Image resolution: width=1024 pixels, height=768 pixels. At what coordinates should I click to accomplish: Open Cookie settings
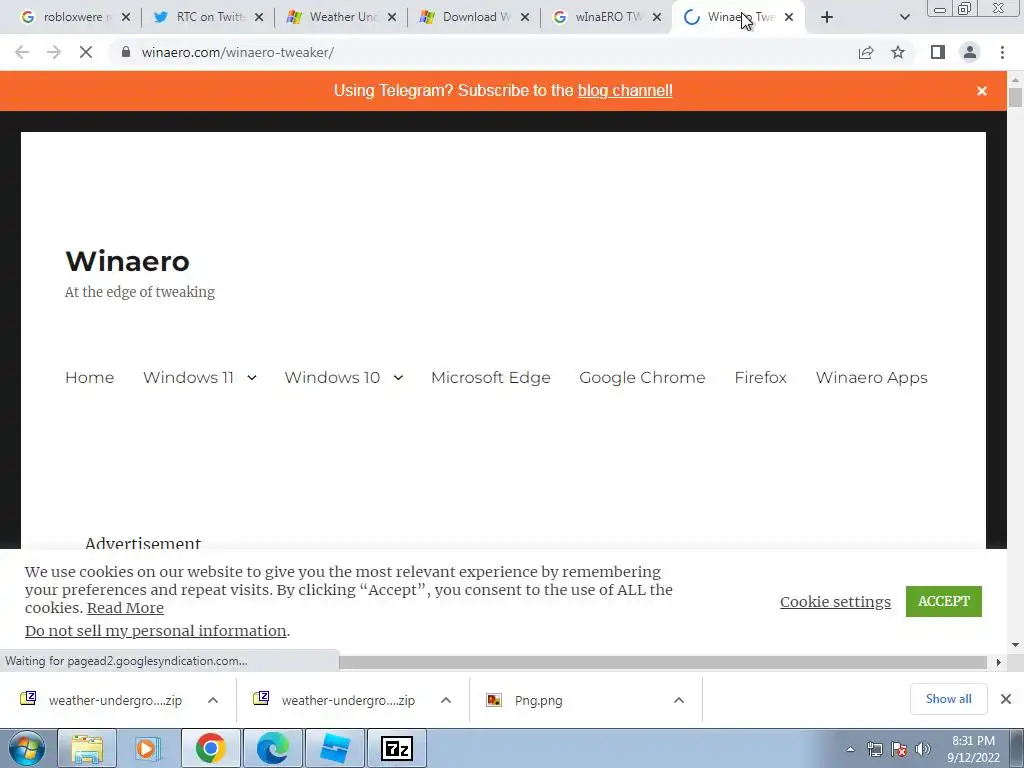click(835, 601)
